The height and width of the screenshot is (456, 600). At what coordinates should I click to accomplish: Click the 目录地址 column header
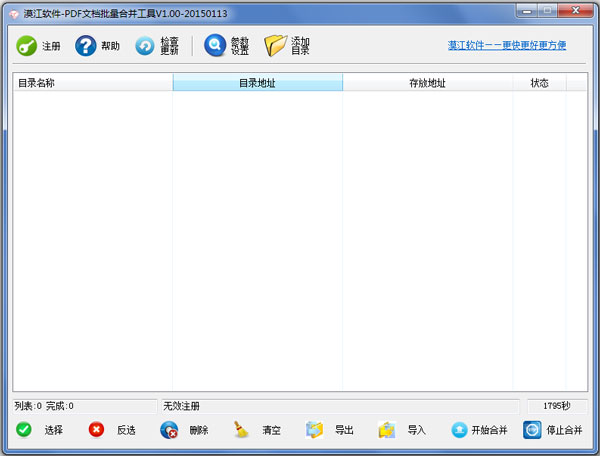[x=257, y=83]
